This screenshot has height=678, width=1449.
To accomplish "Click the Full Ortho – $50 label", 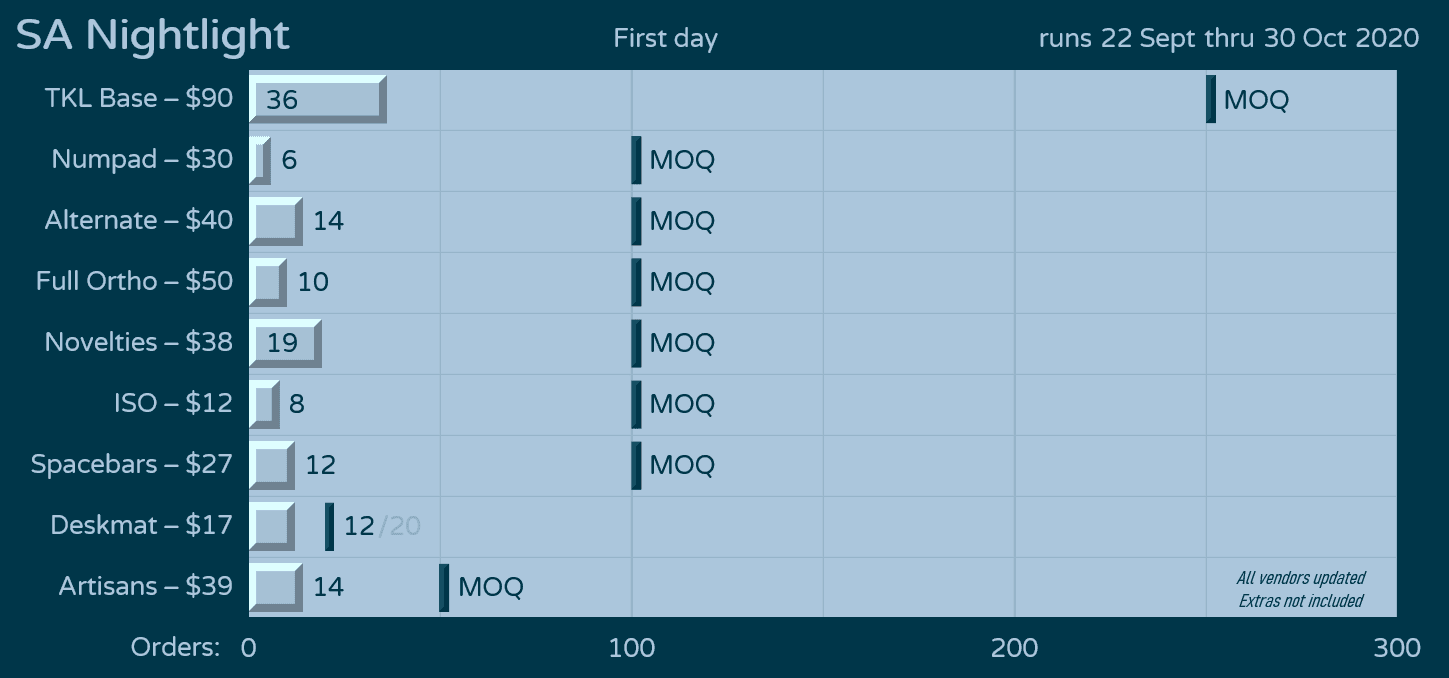I will click(135, 281).
